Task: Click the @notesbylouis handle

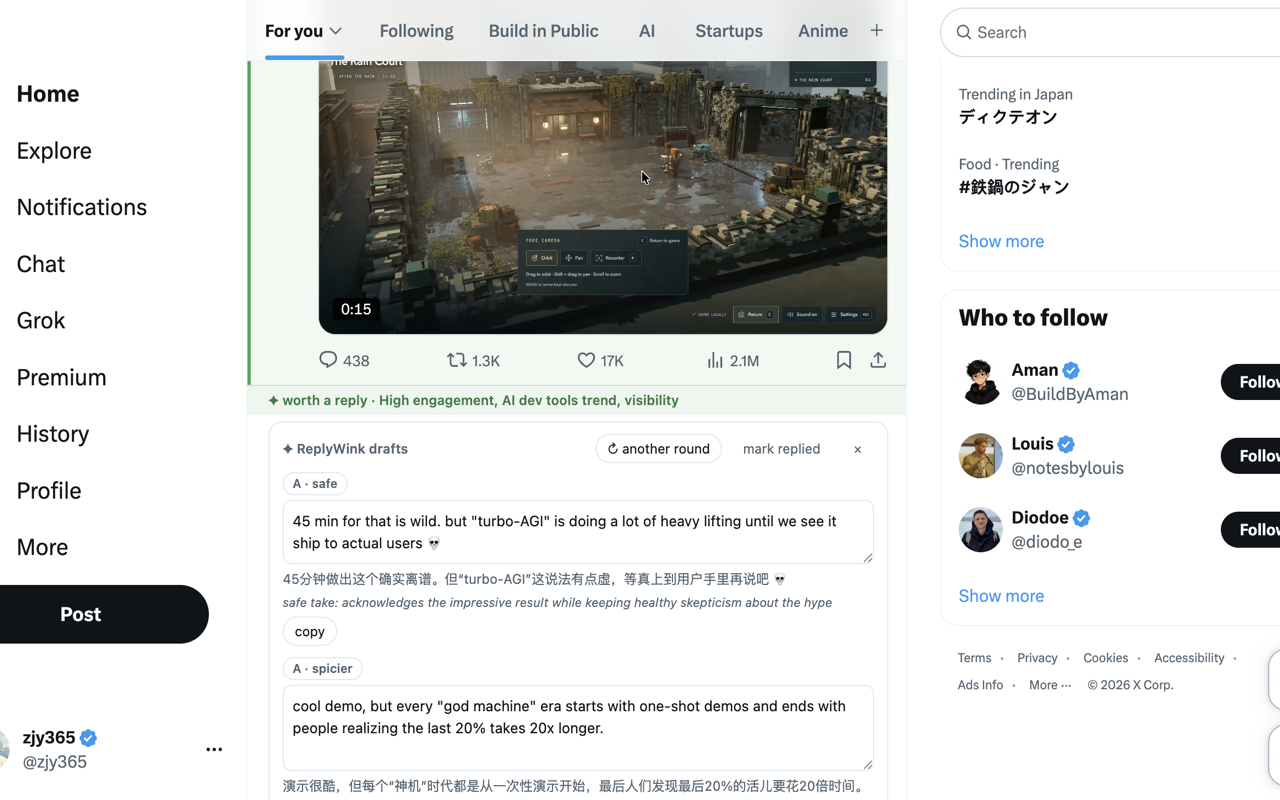Action: click(x=1067, y=468)
